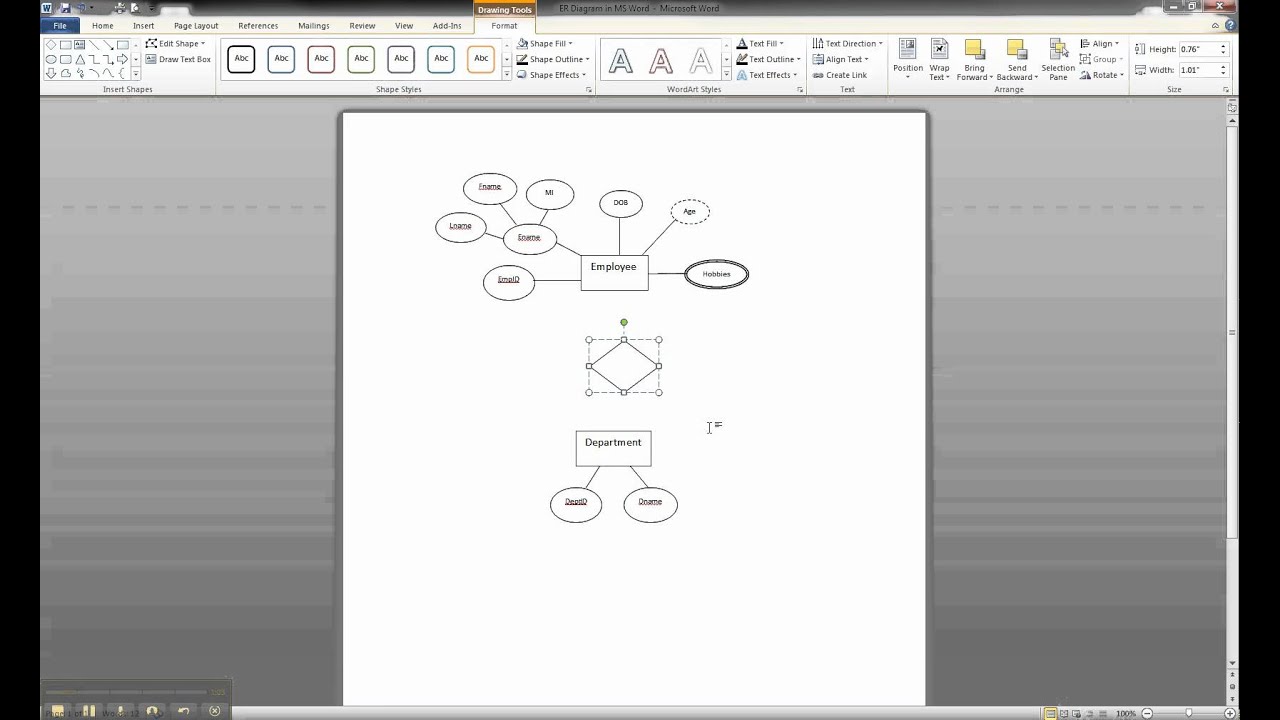Switch to the Mailings tab
This screenshot has height=720, width=1280.
coord(313,26)
